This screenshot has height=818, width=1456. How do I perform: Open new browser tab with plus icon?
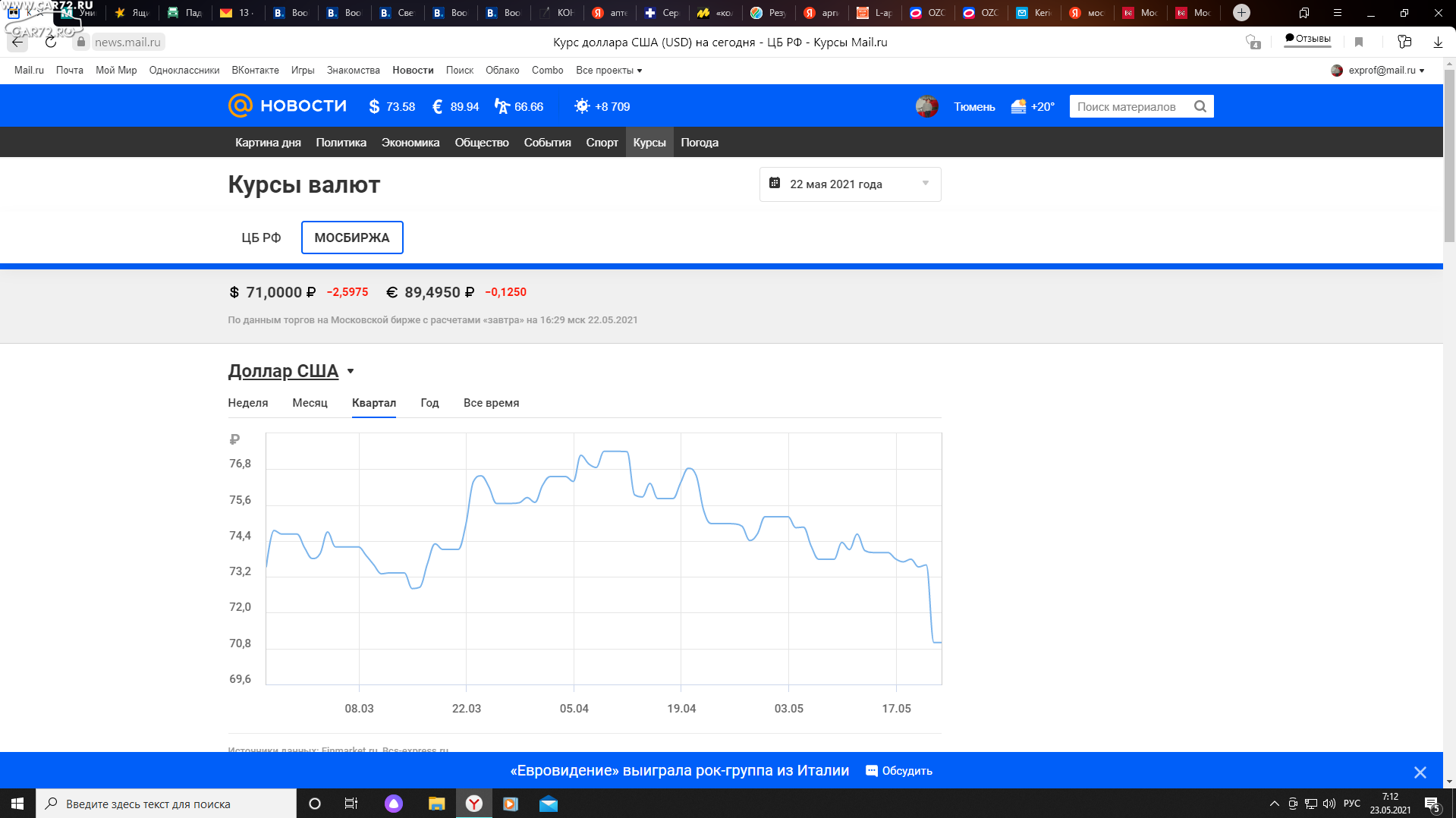click(x=1241, y=12)
